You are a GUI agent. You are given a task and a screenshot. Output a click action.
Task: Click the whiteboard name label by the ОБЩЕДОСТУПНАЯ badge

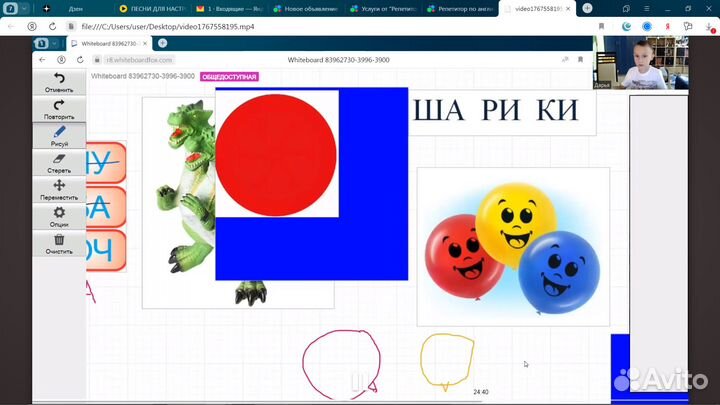tap(143, 76)
